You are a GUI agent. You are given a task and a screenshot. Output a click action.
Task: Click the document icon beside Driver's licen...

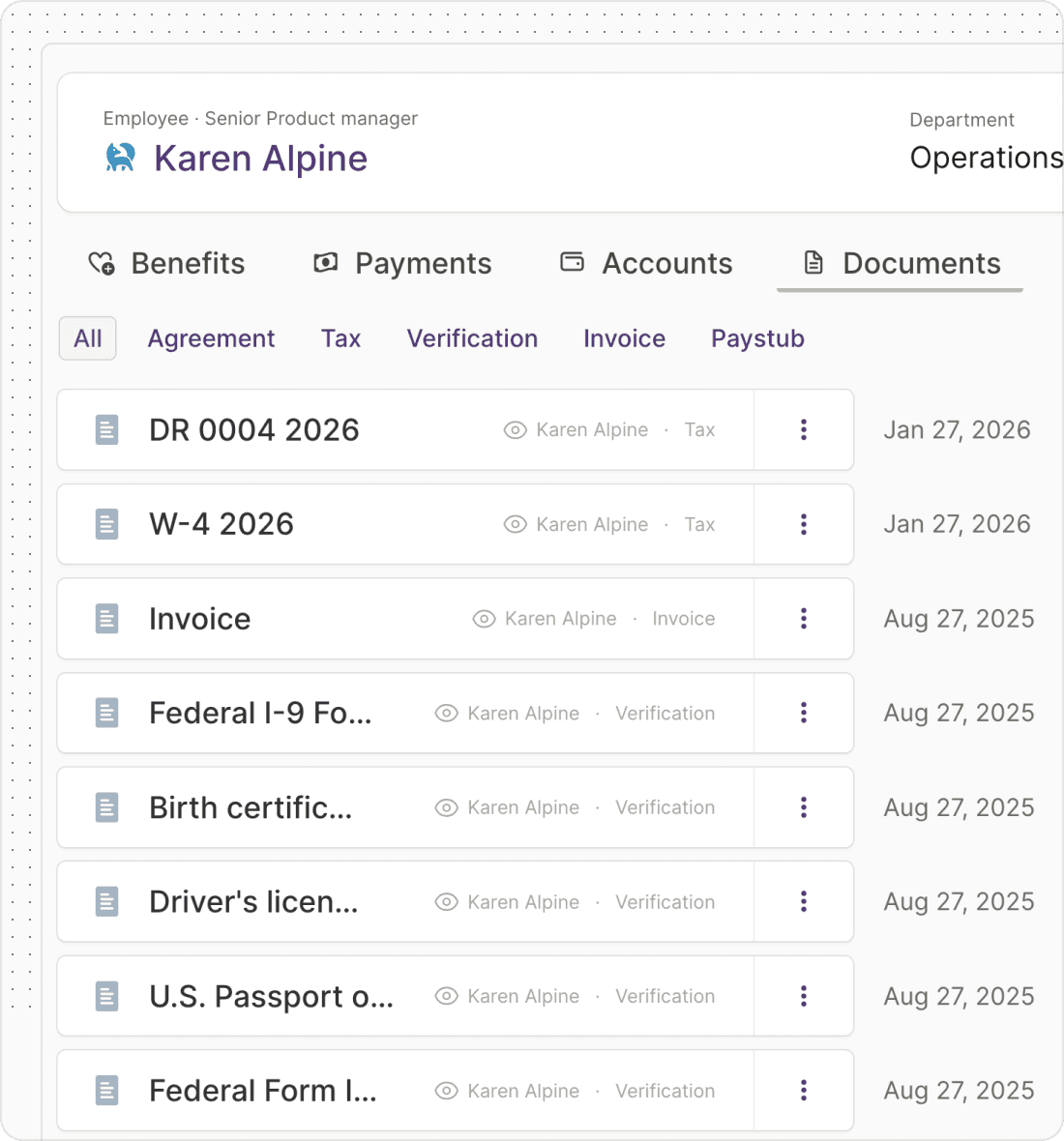tap(107, 901)
